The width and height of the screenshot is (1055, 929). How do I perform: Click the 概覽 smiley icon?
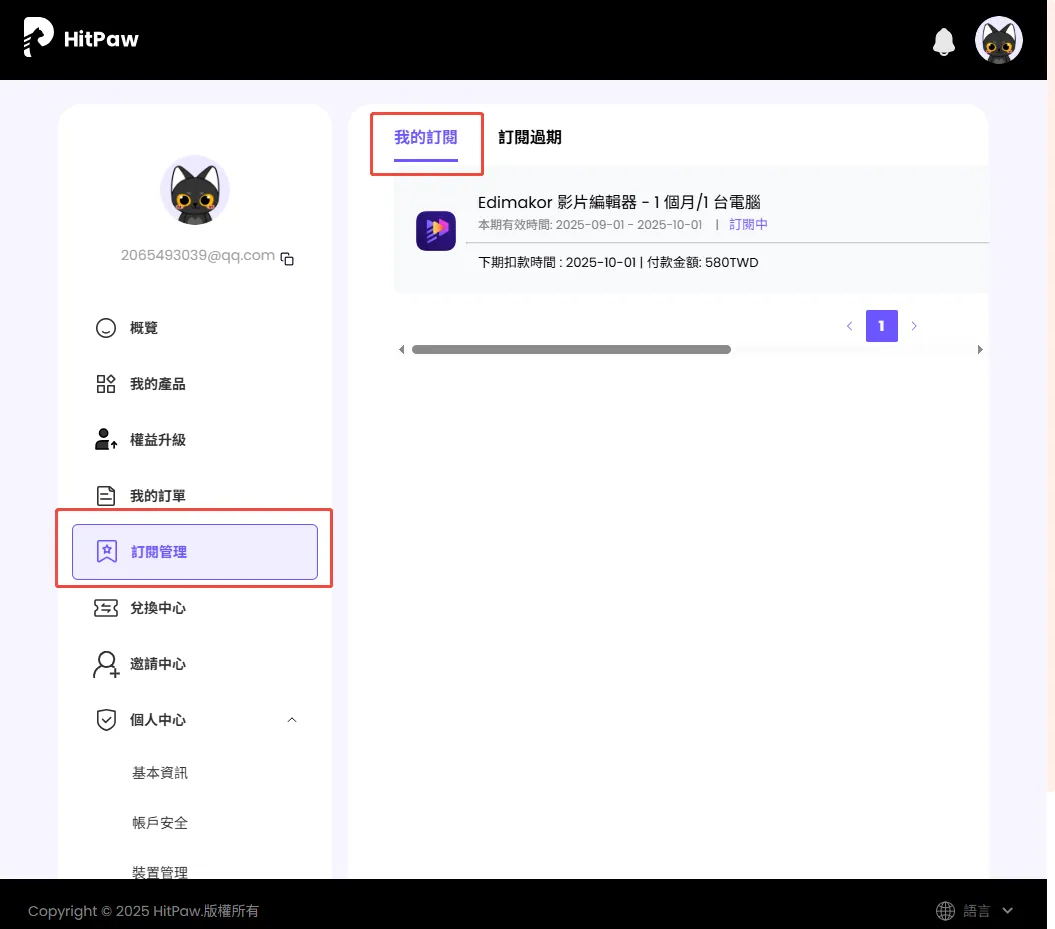(106, 328)
